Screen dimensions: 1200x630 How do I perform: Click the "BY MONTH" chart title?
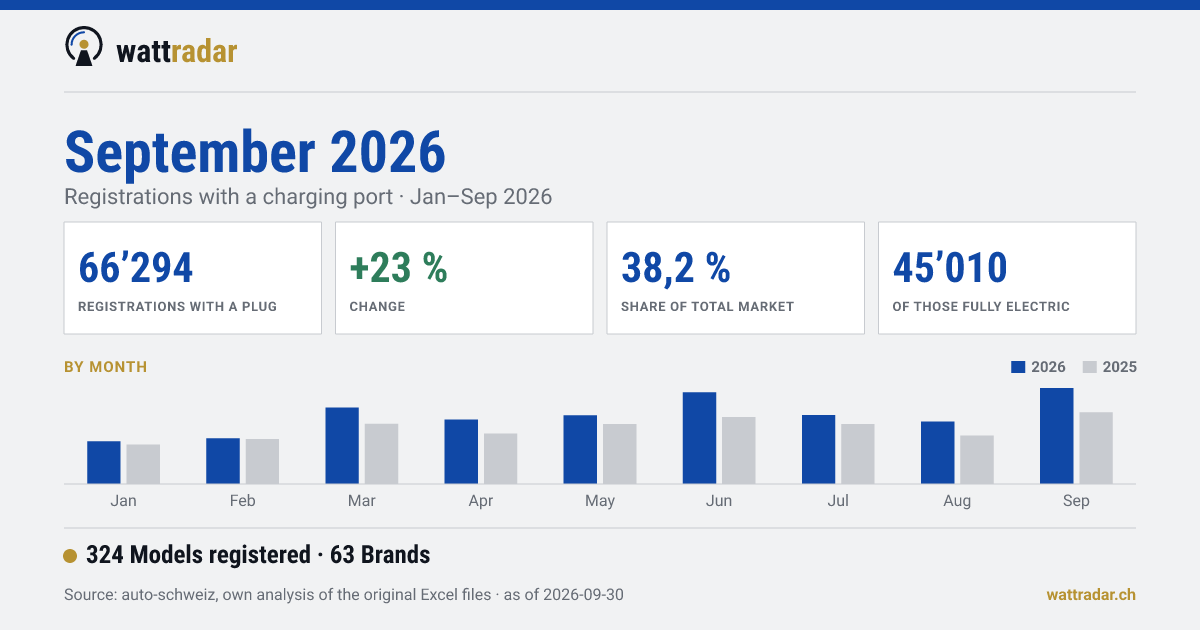point(105,367)
